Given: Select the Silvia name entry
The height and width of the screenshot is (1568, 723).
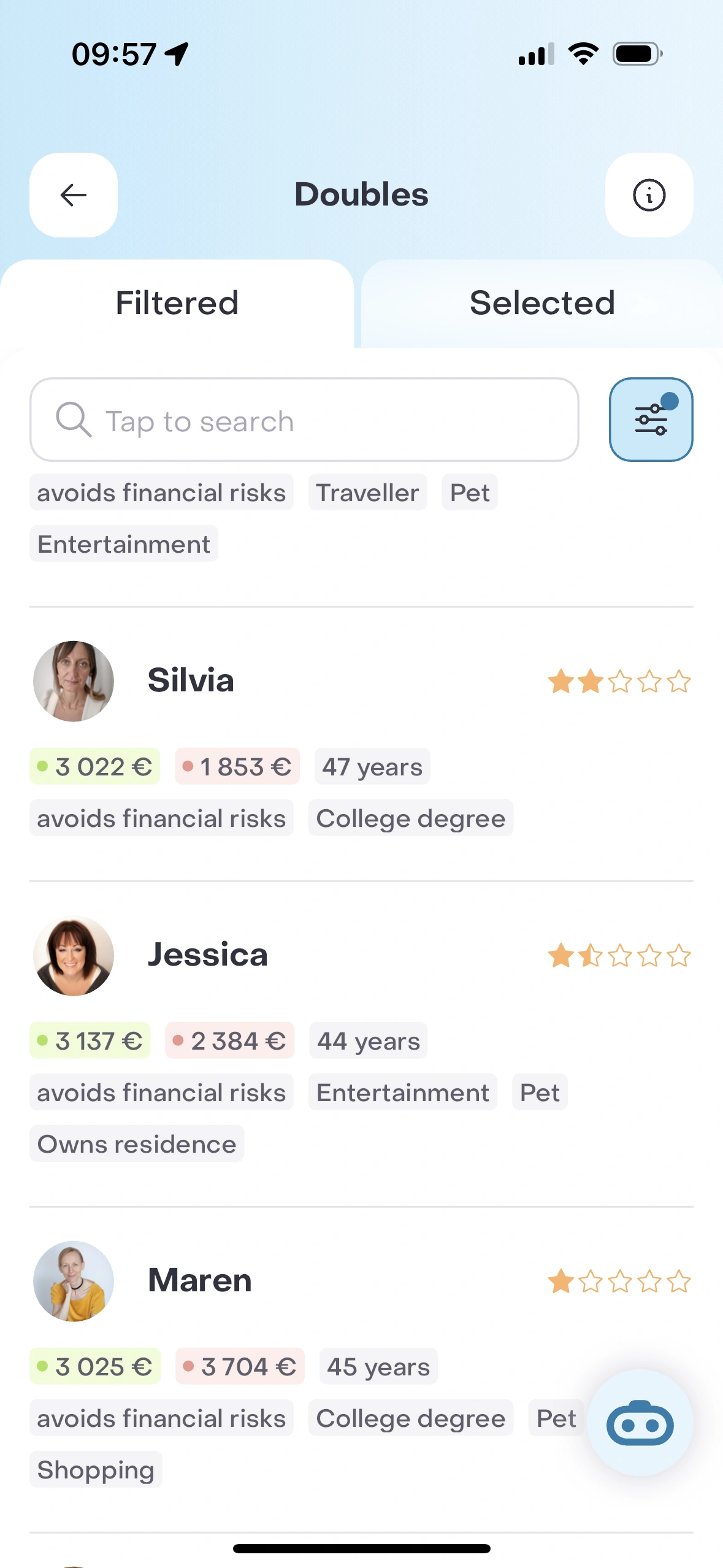Looking at the screenshot, I should click(191, 680).
